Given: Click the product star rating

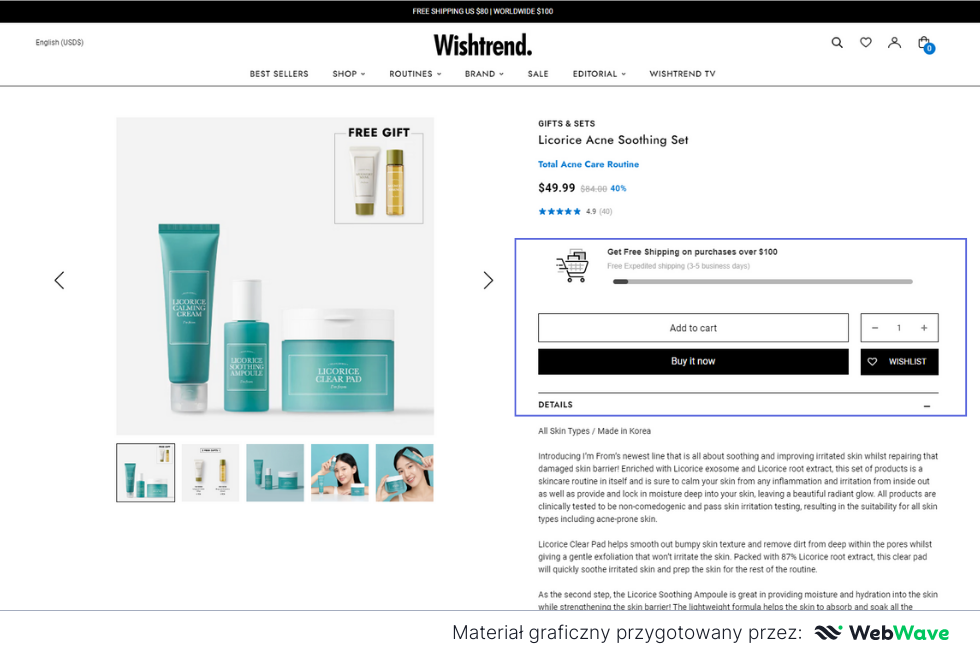Looking at the screenshot, I should point(559,211).
